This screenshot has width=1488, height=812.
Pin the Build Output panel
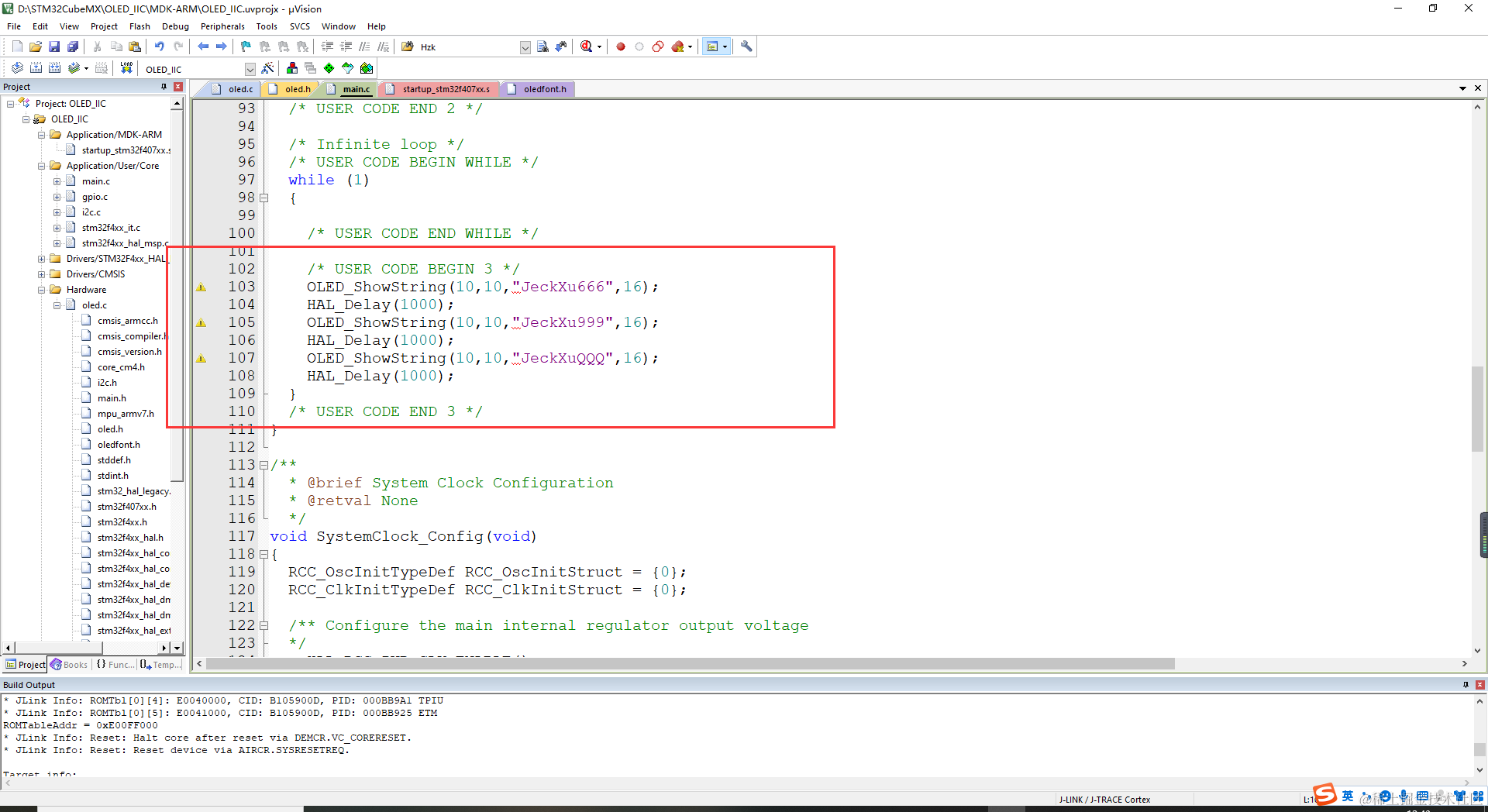tap(1466, 685)
